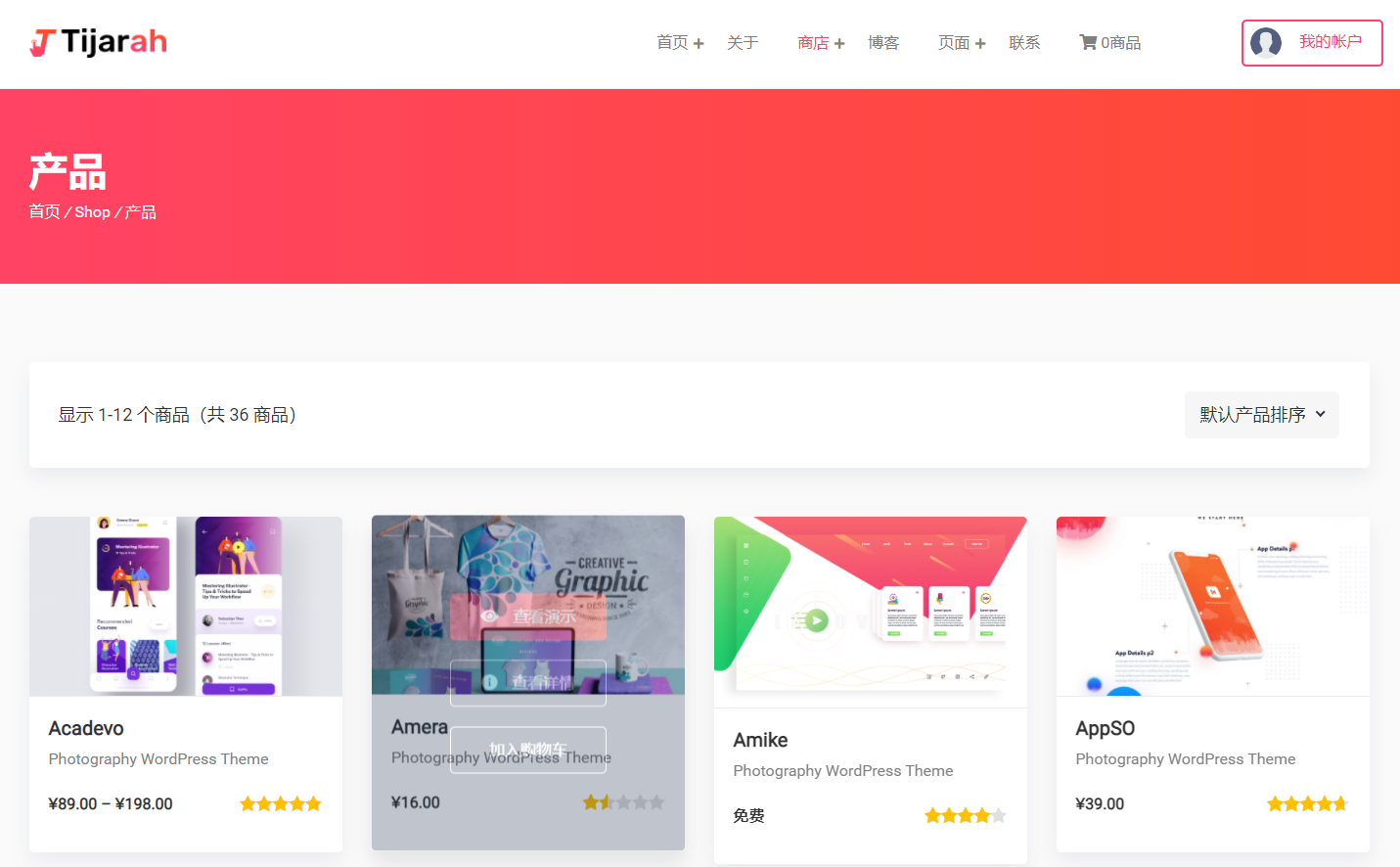This screenshot has height=867, width=1400.
Task: Open the 默认产品排序 sorting dropdown
Action: coord(1262,415)
